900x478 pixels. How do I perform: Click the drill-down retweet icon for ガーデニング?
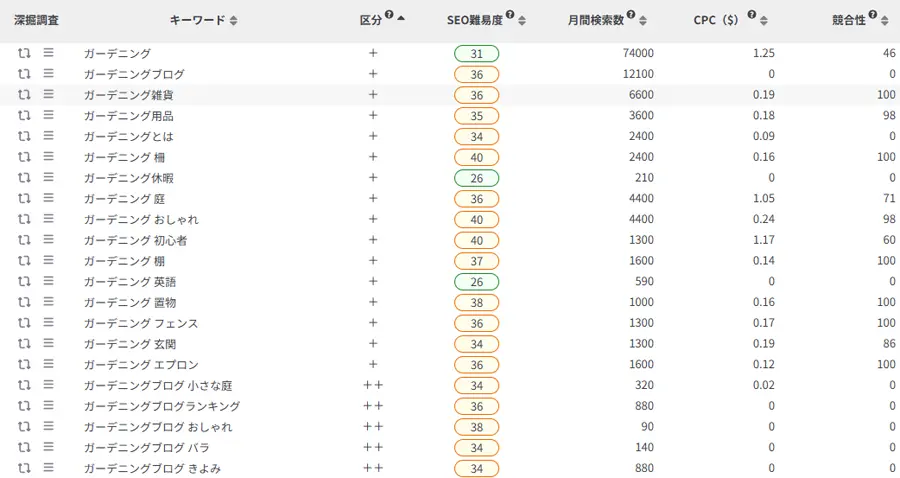point(24,53)
